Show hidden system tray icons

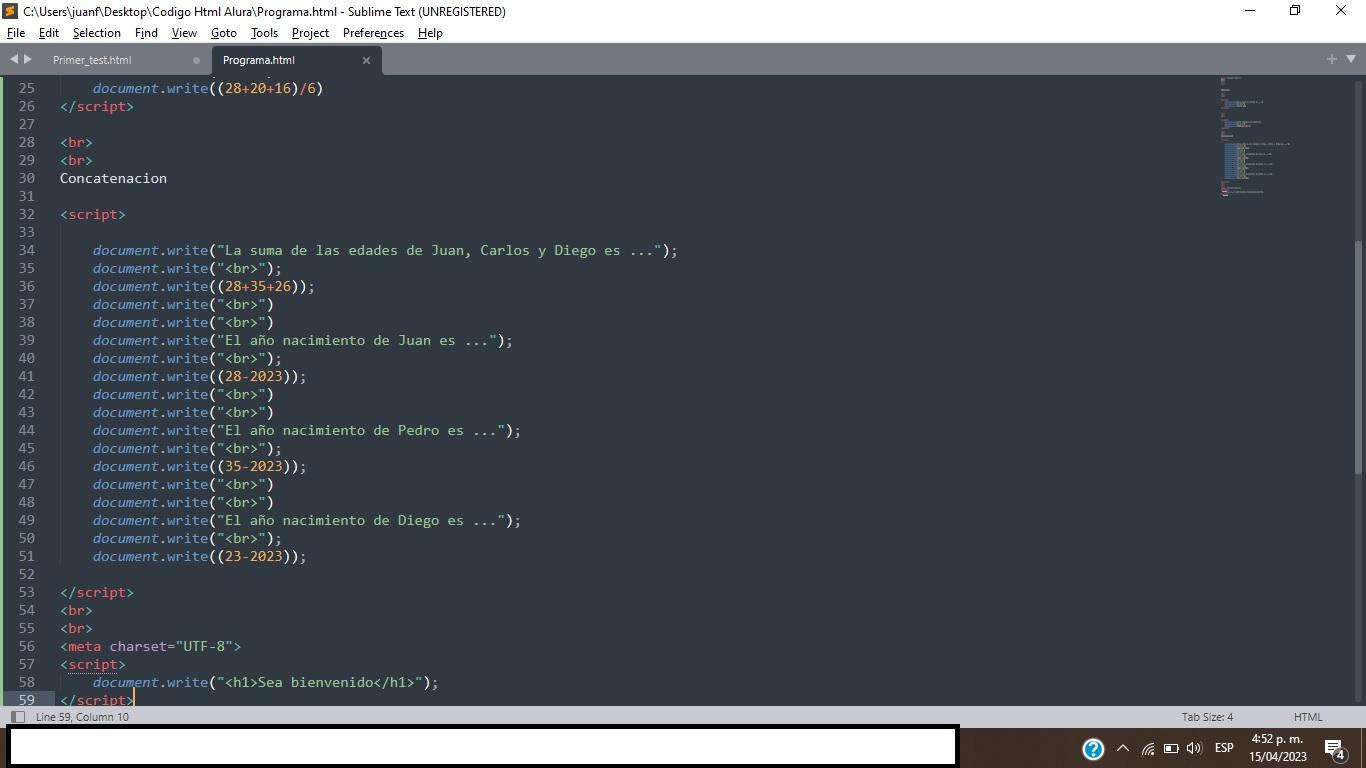[1123, 748]
